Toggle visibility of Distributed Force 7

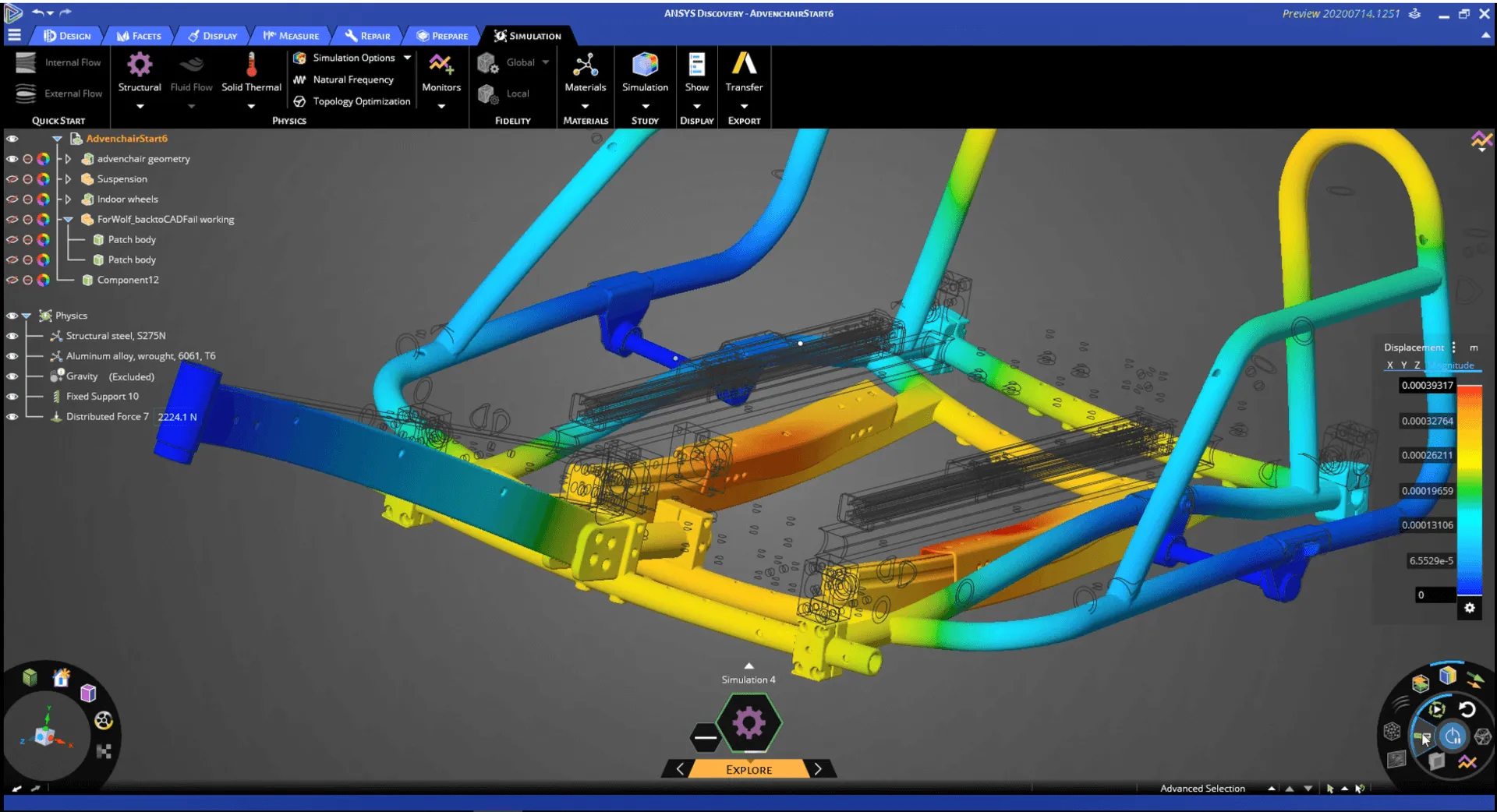[12, 417]
